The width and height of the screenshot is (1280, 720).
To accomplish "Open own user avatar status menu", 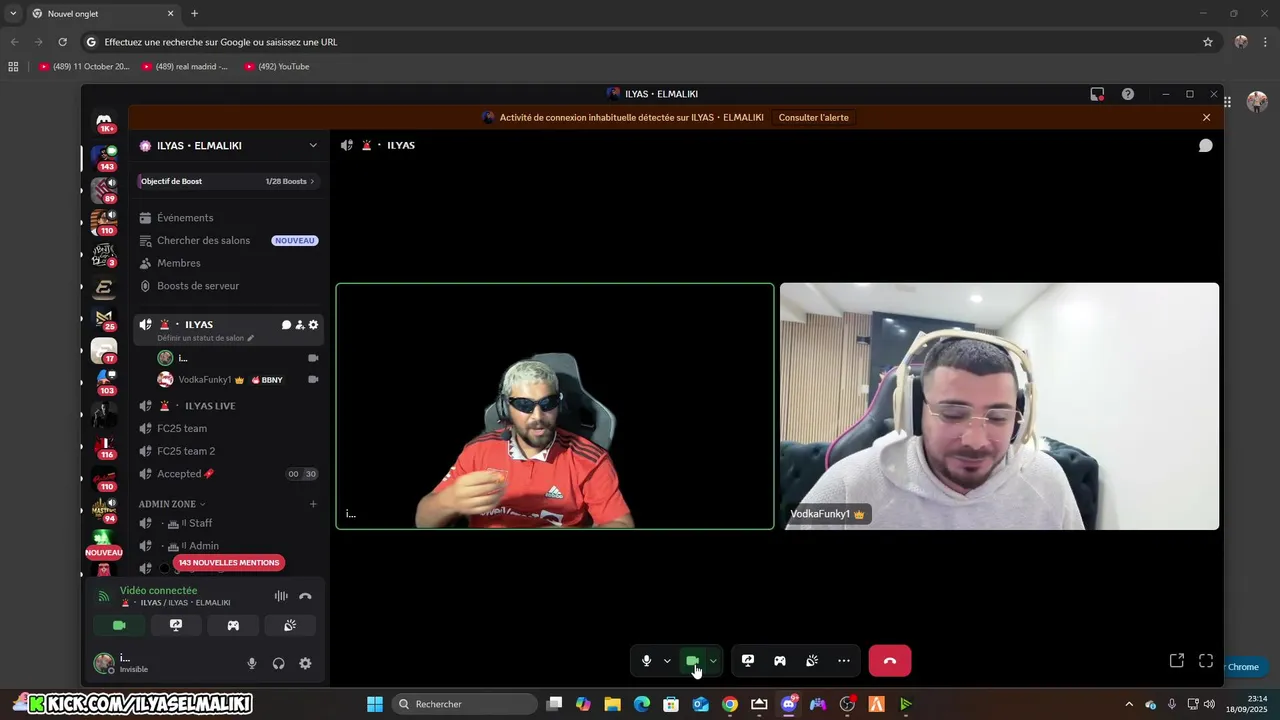I will tap(104, 663).
